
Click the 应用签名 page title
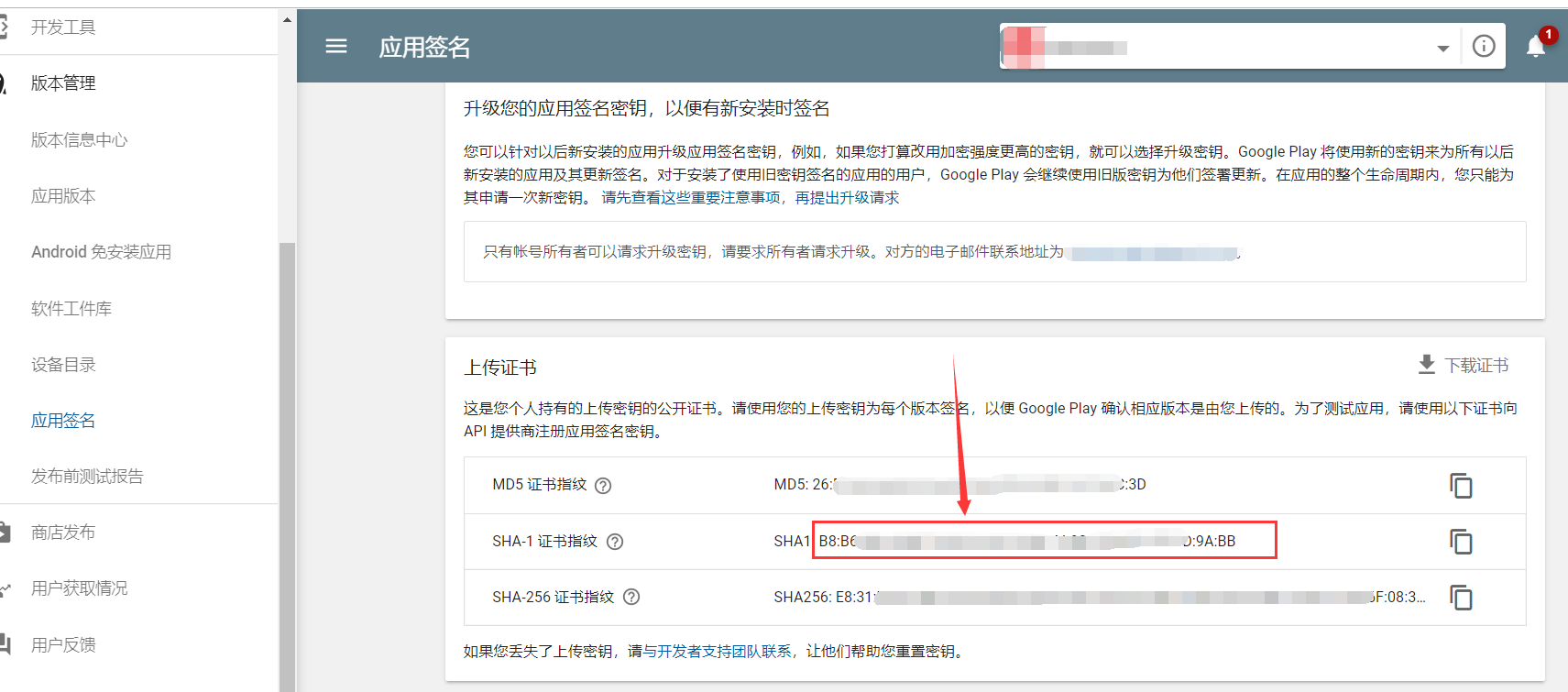[x=424, y=48]
